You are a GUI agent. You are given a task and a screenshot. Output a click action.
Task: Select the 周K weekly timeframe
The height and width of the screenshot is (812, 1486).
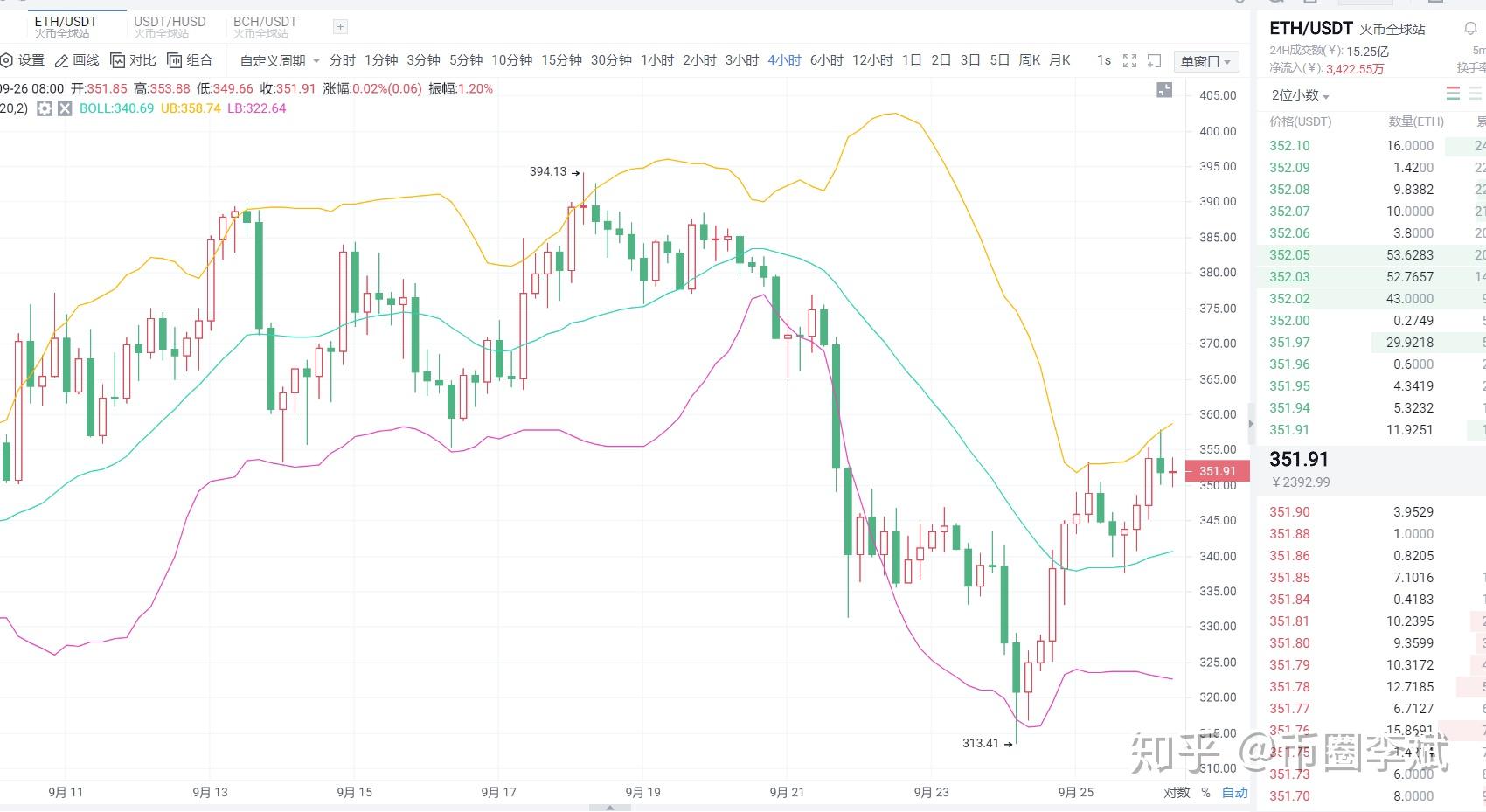tap(1030, 60)
